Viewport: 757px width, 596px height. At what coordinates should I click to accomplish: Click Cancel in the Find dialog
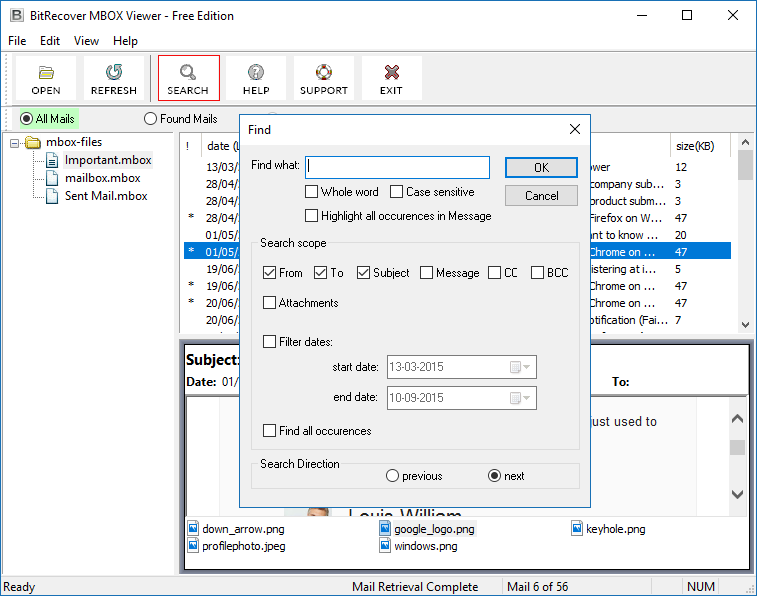(541, 196)
